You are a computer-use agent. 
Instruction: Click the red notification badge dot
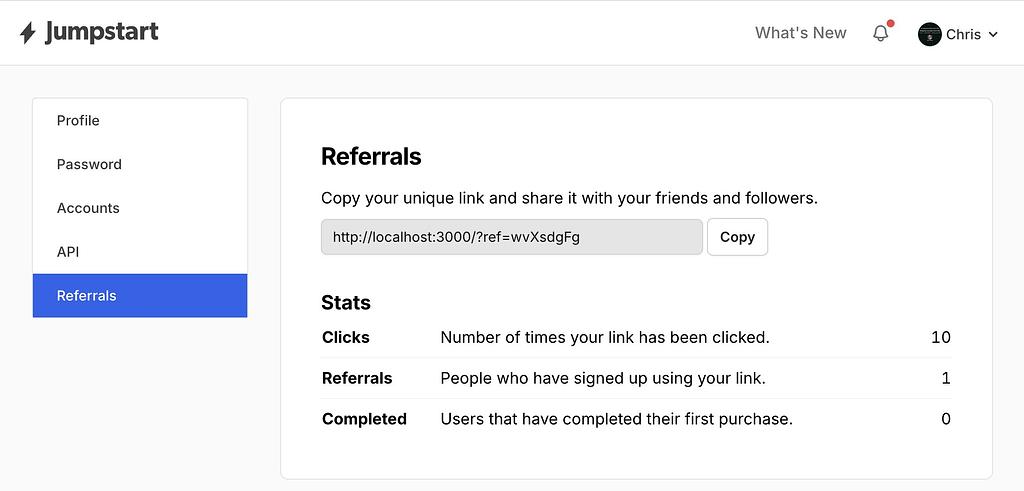[890, 24]
